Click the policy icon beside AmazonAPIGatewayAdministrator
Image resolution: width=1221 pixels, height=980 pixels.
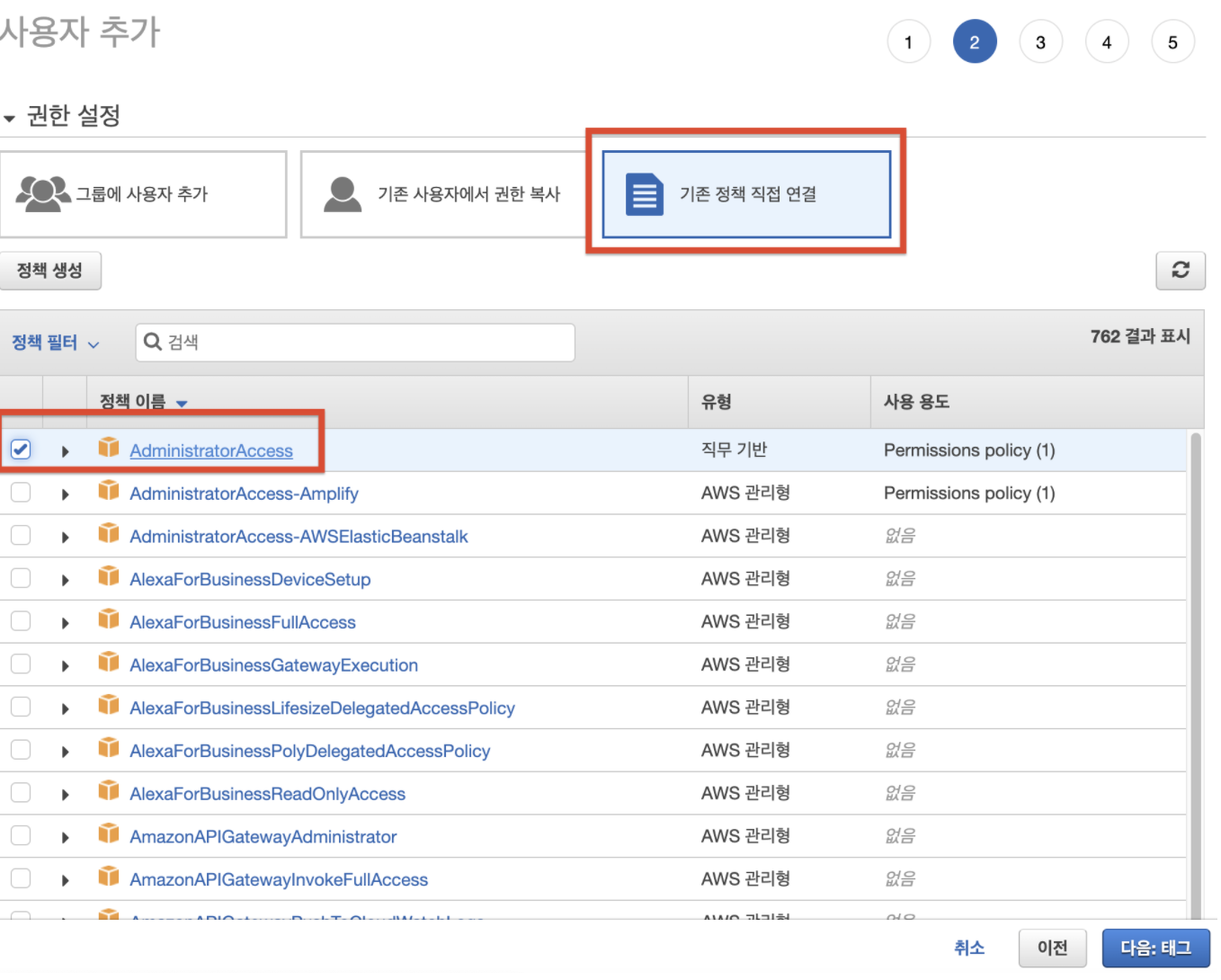pos(109,833)
